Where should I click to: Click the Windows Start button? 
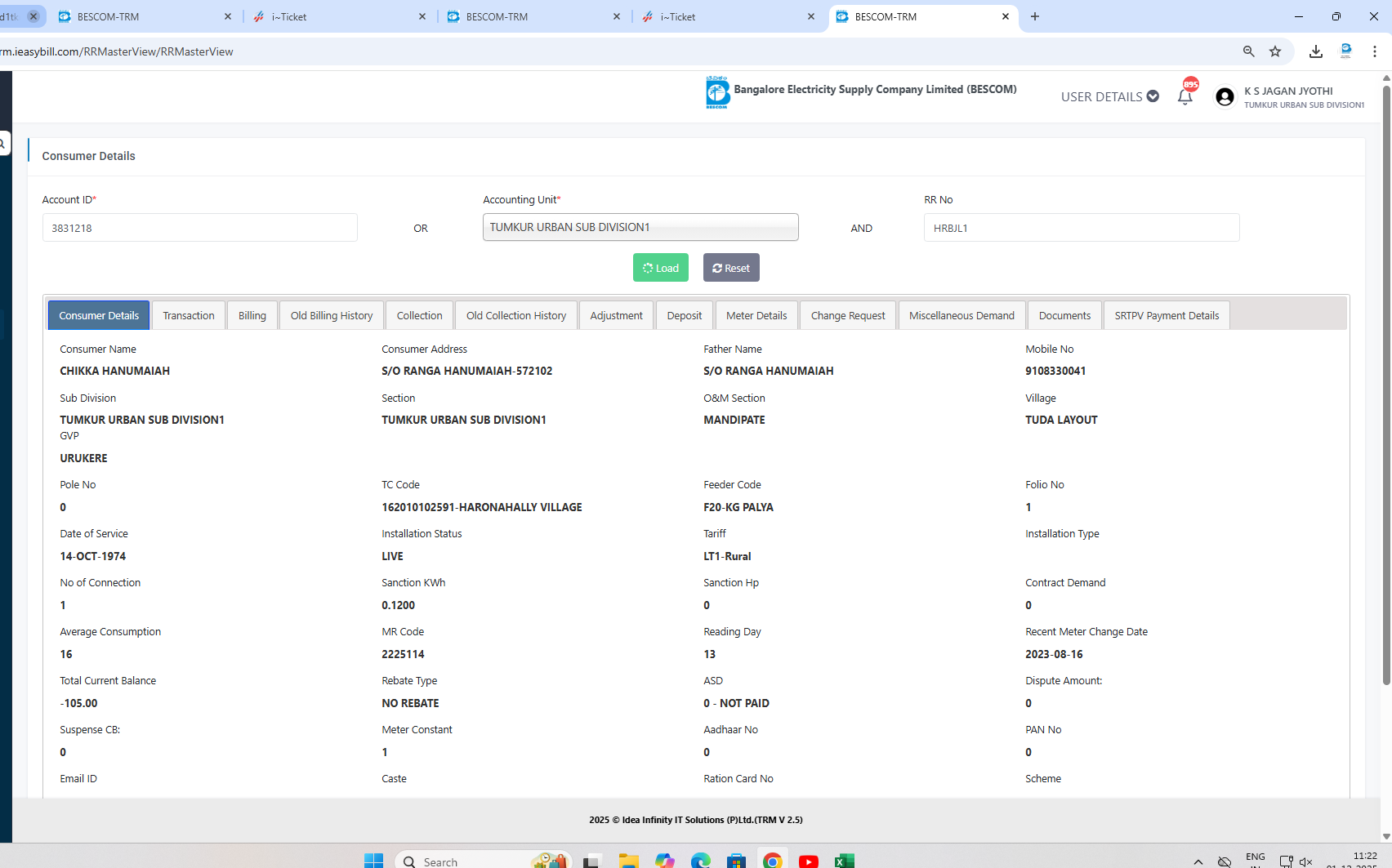click(x=373, y=861)
